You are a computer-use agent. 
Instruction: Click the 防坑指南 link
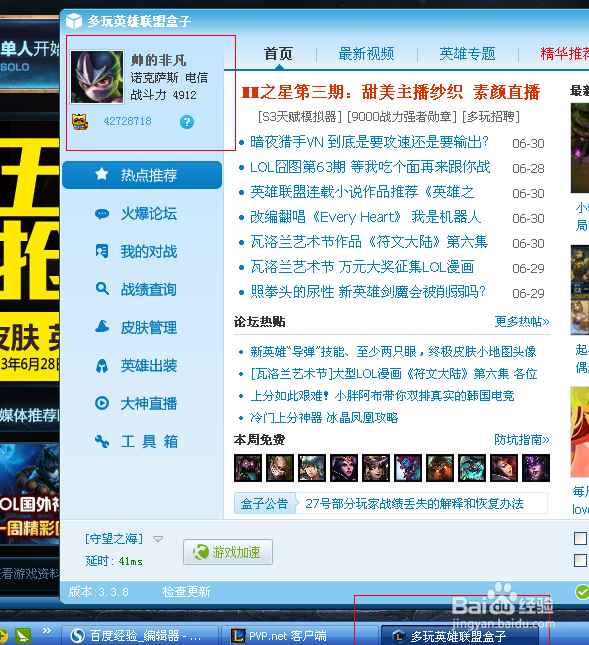pyautogui.click(x=522, y=440)
